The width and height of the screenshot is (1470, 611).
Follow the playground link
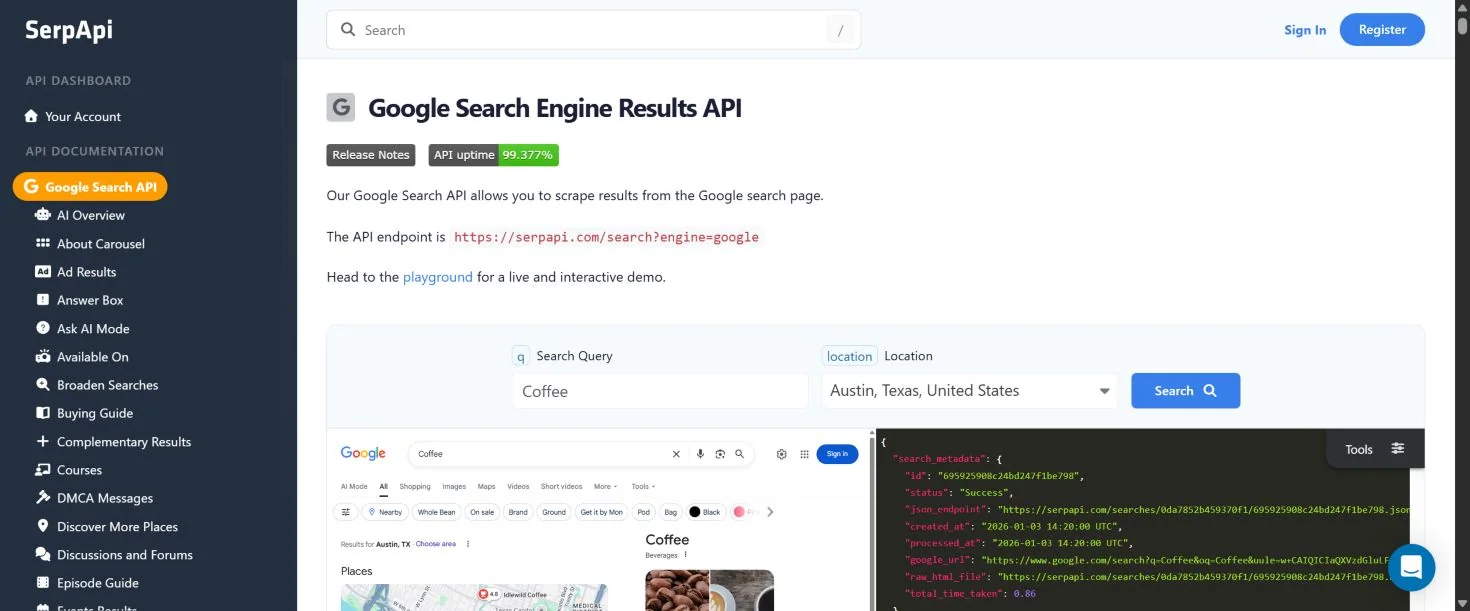[438, 277]
